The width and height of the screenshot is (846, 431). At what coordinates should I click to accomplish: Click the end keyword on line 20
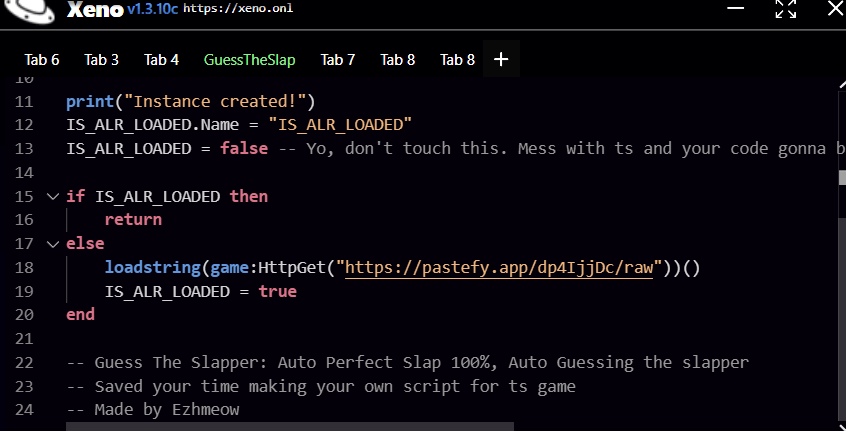(80, 314)
